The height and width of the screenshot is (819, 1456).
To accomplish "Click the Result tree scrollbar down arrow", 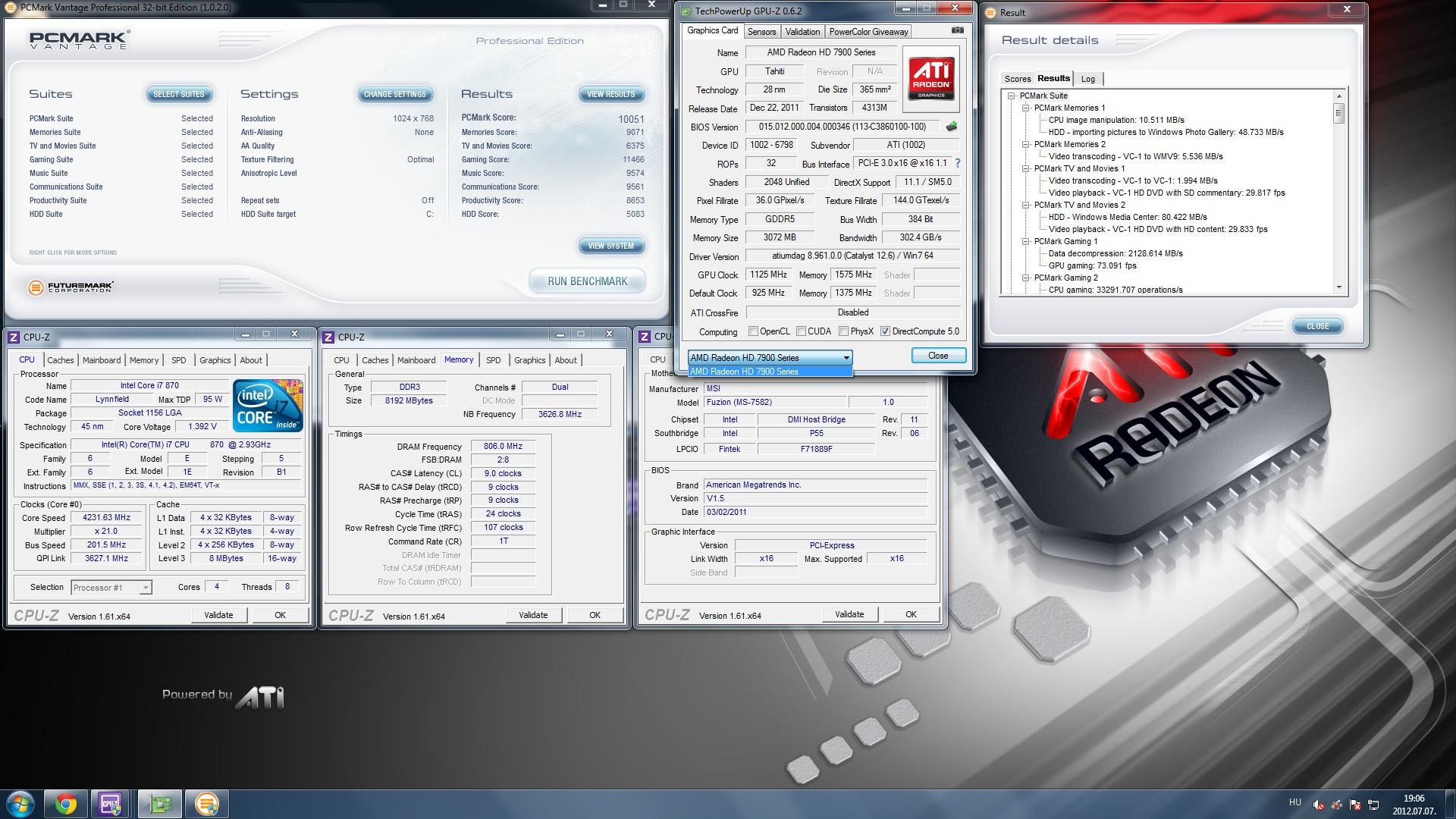I will point(1338,288).
